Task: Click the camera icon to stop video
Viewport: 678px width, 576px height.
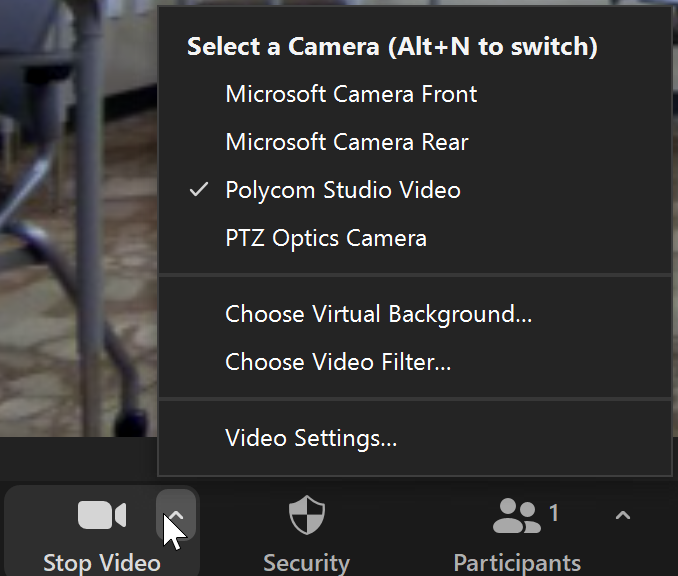Action: click(101, 516)
